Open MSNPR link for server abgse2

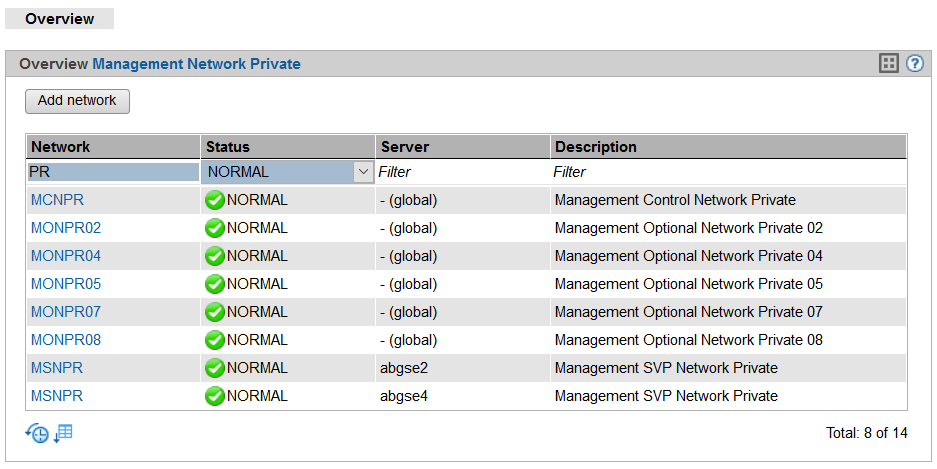[57, 368]
